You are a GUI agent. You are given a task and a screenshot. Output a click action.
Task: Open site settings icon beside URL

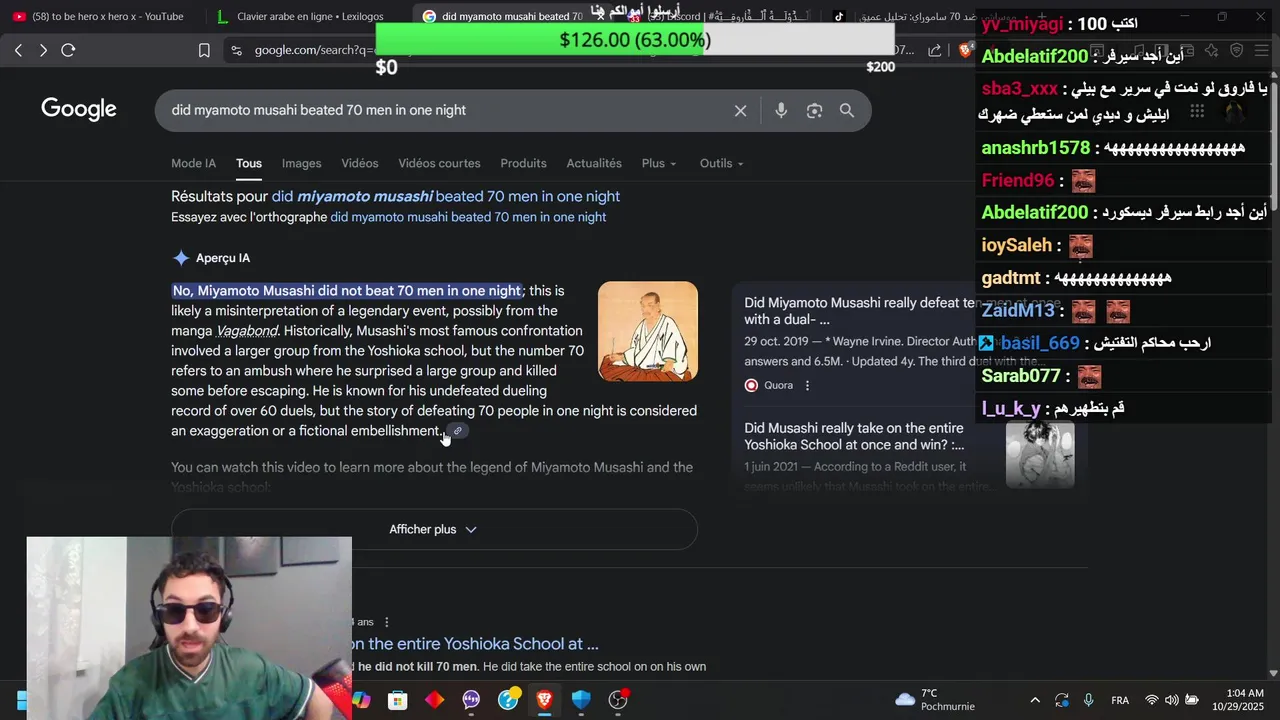tap(236, 50)
